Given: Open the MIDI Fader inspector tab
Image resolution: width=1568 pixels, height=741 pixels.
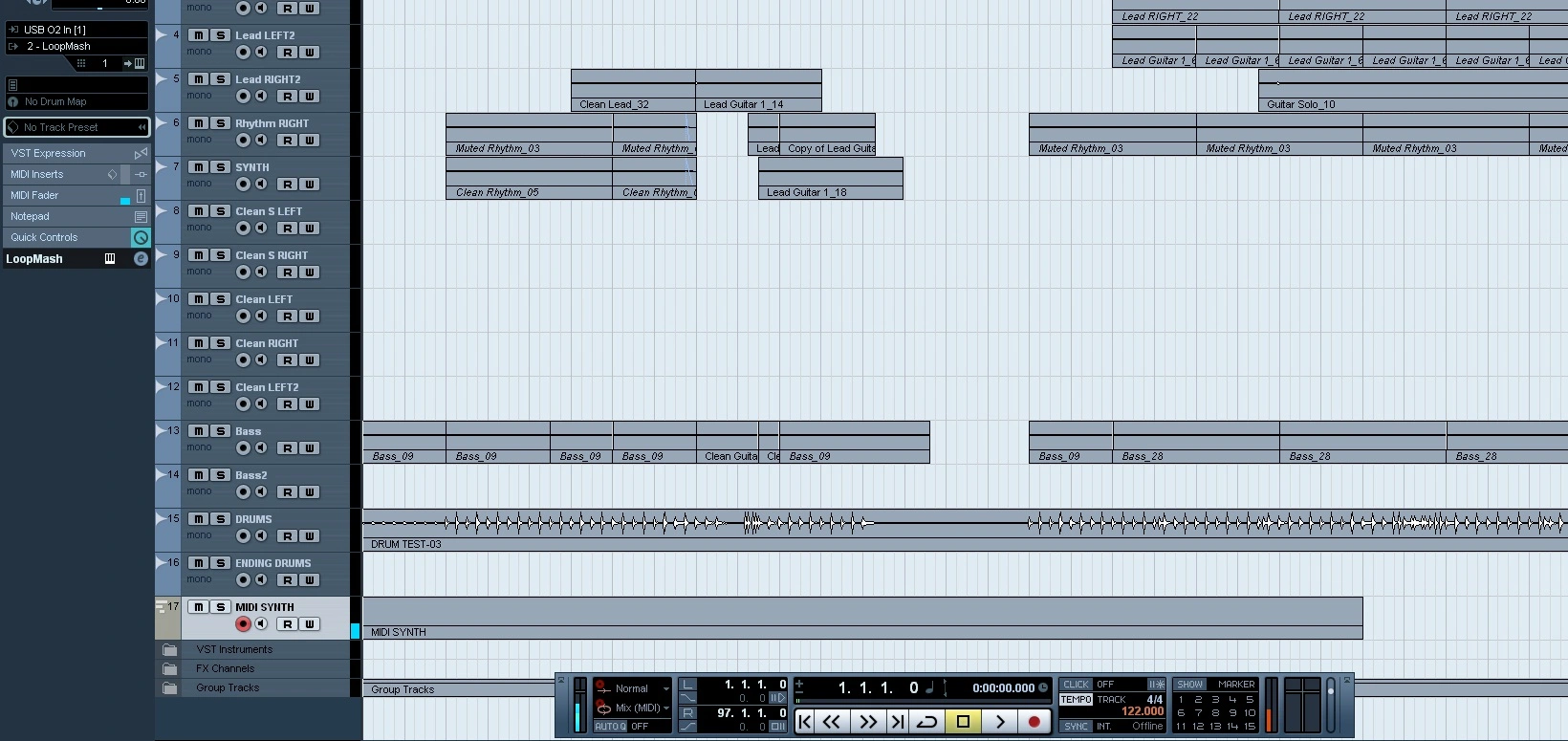Looking at the screenshot, I should 76,195.
